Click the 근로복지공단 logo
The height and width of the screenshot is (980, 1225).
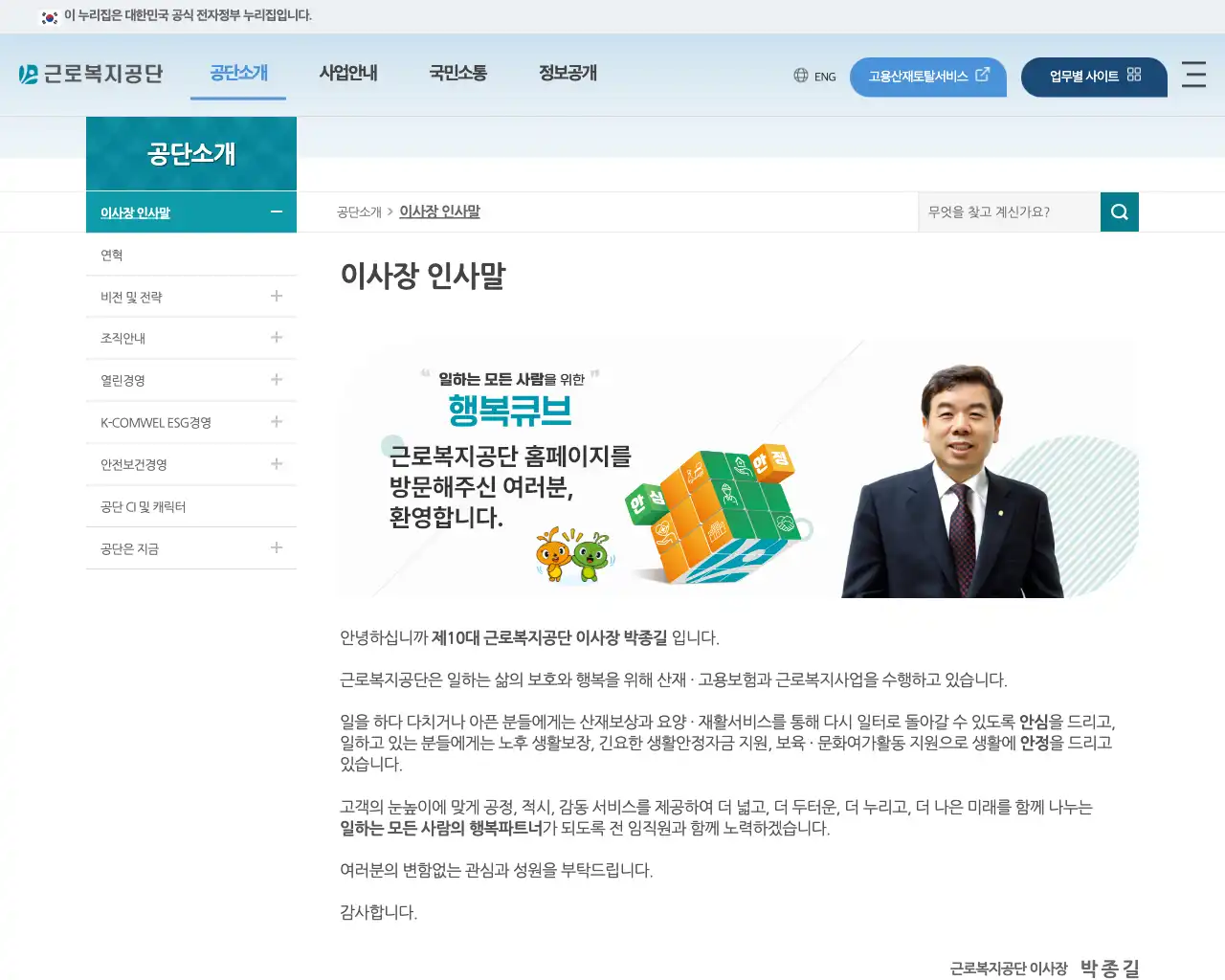coord(91,73)
